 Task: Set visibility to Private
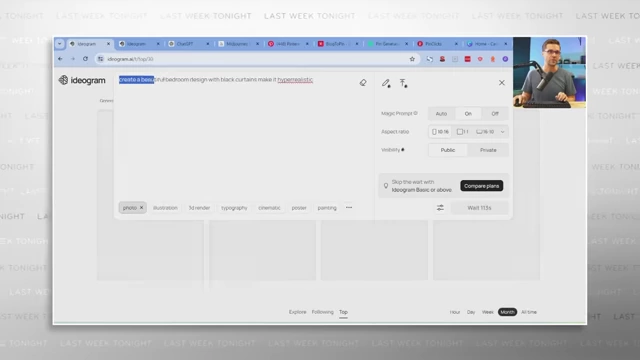[x=488, y=150]
